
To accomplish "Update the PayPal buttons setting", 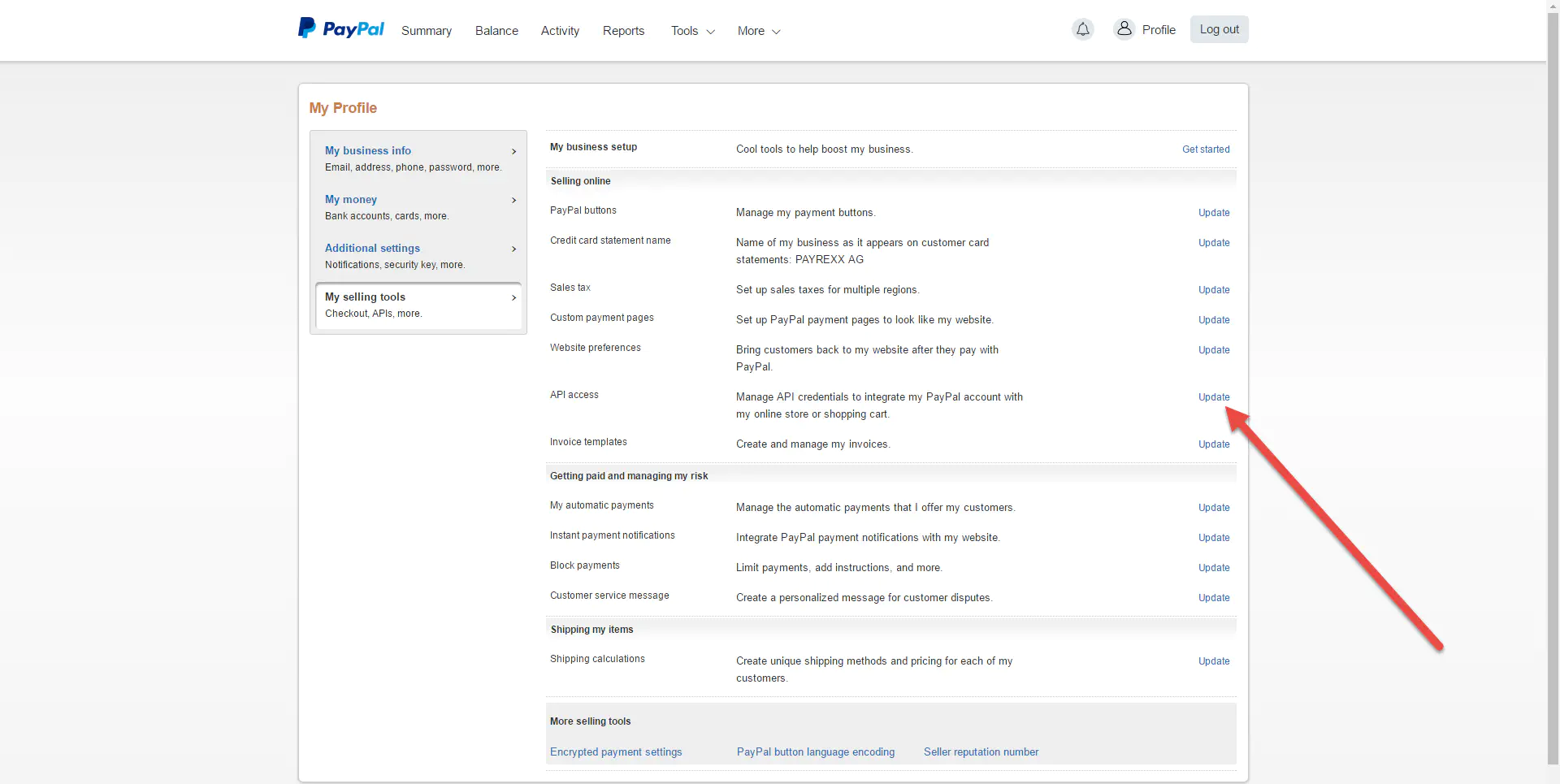I will [x=1213, y=213].
